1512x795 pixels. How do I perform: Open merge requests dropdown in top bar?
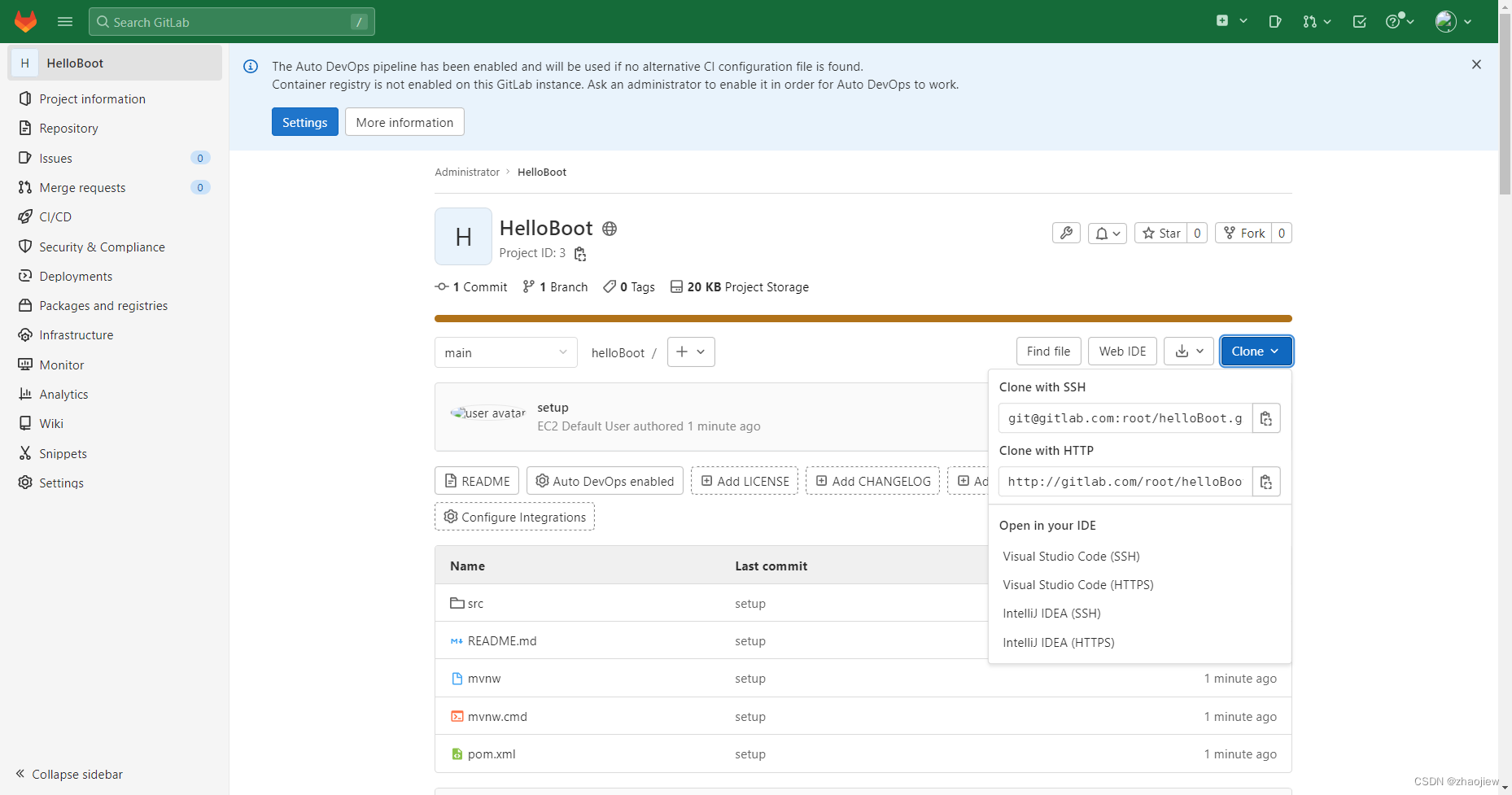click(1317, 22)
